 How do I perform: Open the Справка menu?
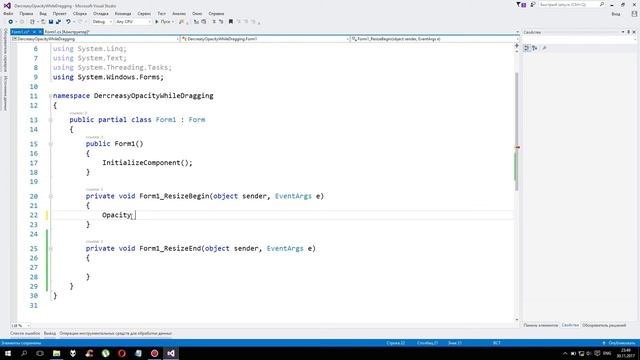(x=216, y=13)
